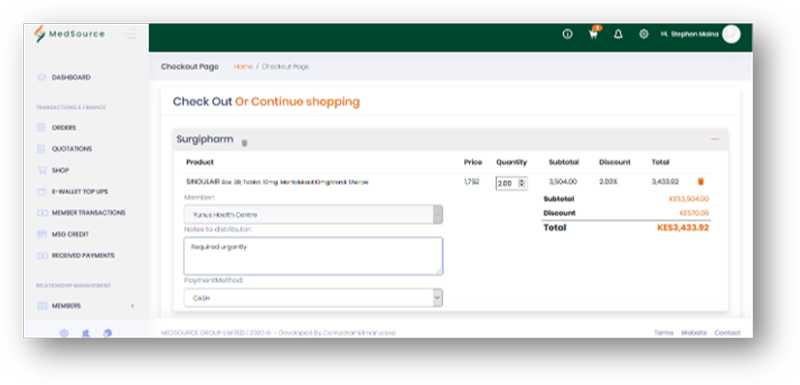Open the notifications bell icon
Image resolution: width=800 pixels, height=385 pixels.
(x=618, y=34)
